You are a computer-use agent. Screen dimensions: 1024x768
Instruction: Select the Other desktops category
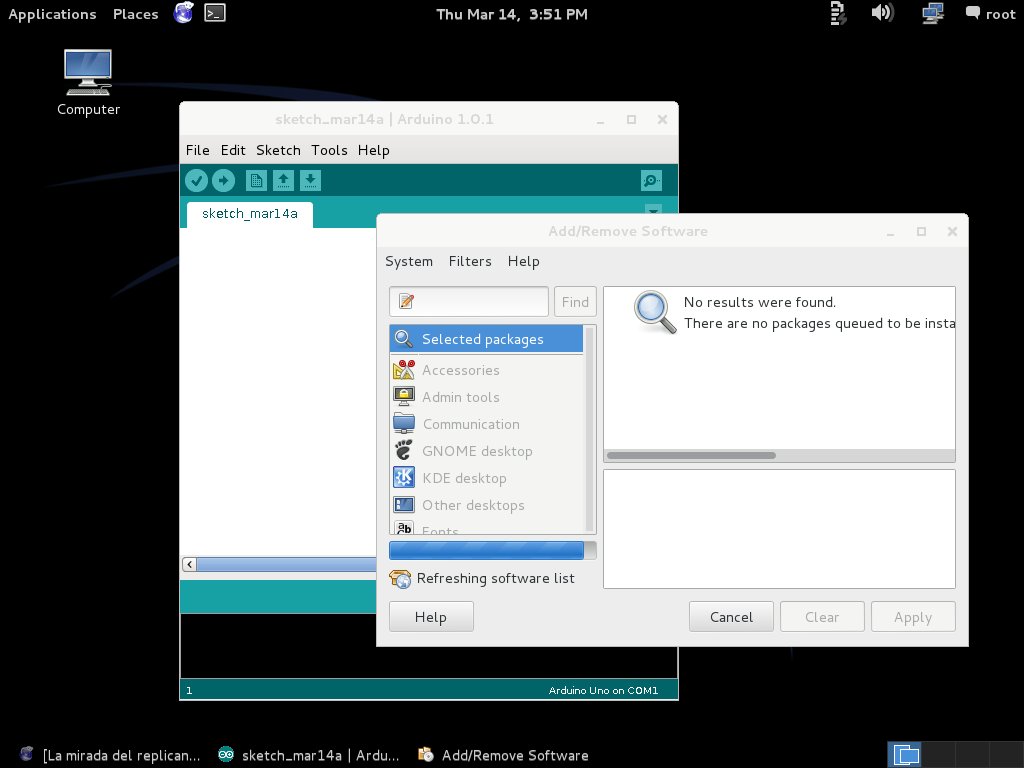(487, 505)
